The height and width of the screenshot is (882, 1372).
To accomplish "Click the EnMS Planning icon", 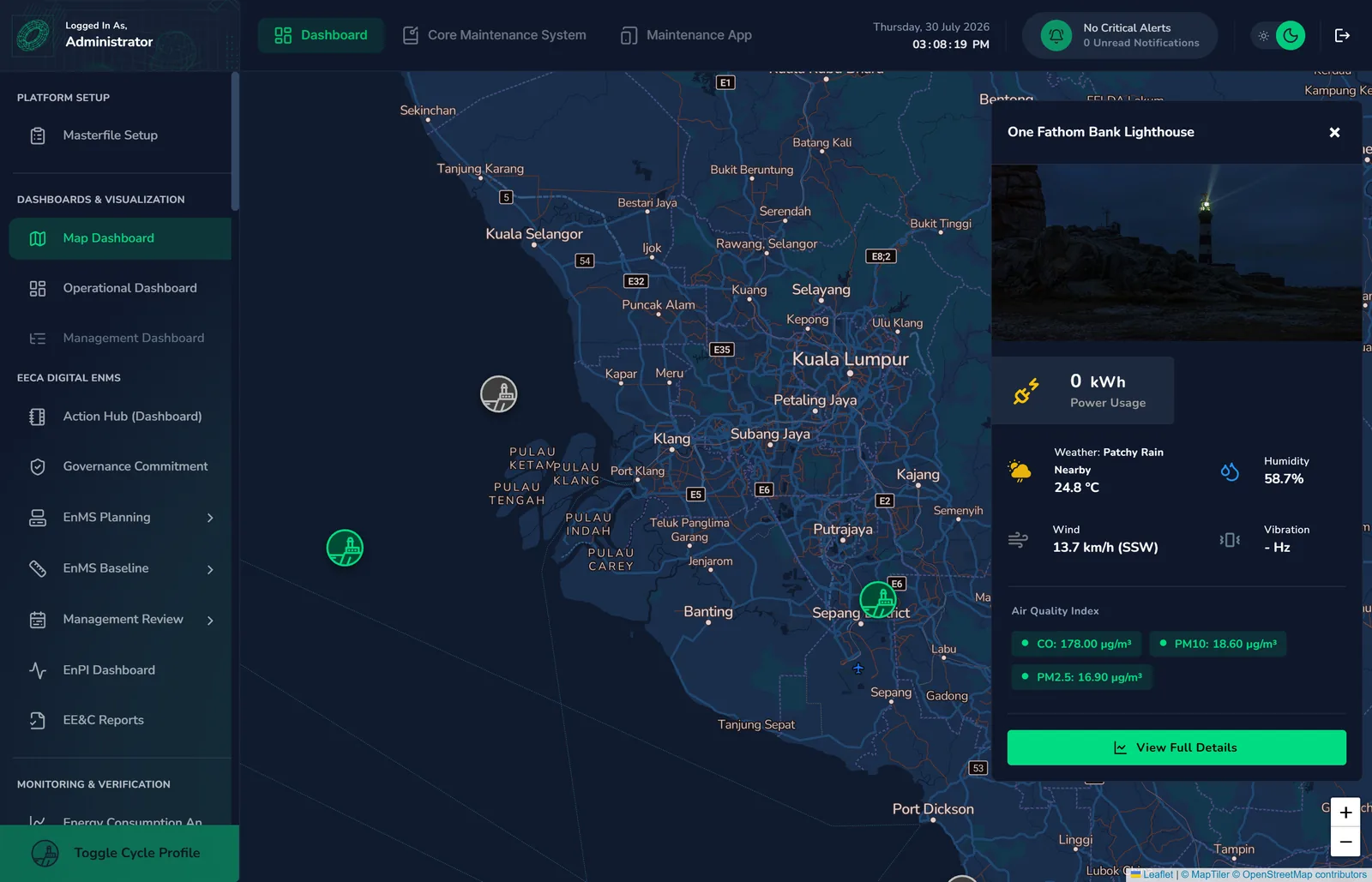I will tap(38, 518).
